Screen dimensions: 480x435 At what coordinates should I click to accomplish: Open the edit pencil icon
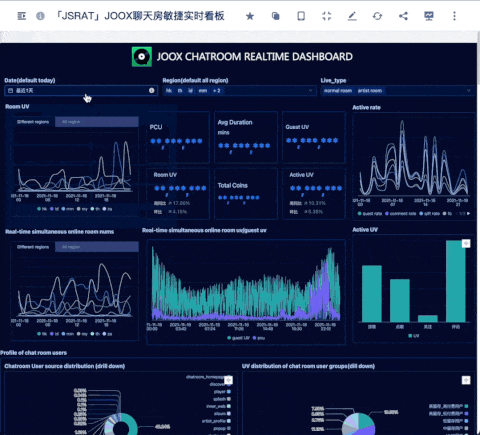pyautogui.click(x=352, y=16)
